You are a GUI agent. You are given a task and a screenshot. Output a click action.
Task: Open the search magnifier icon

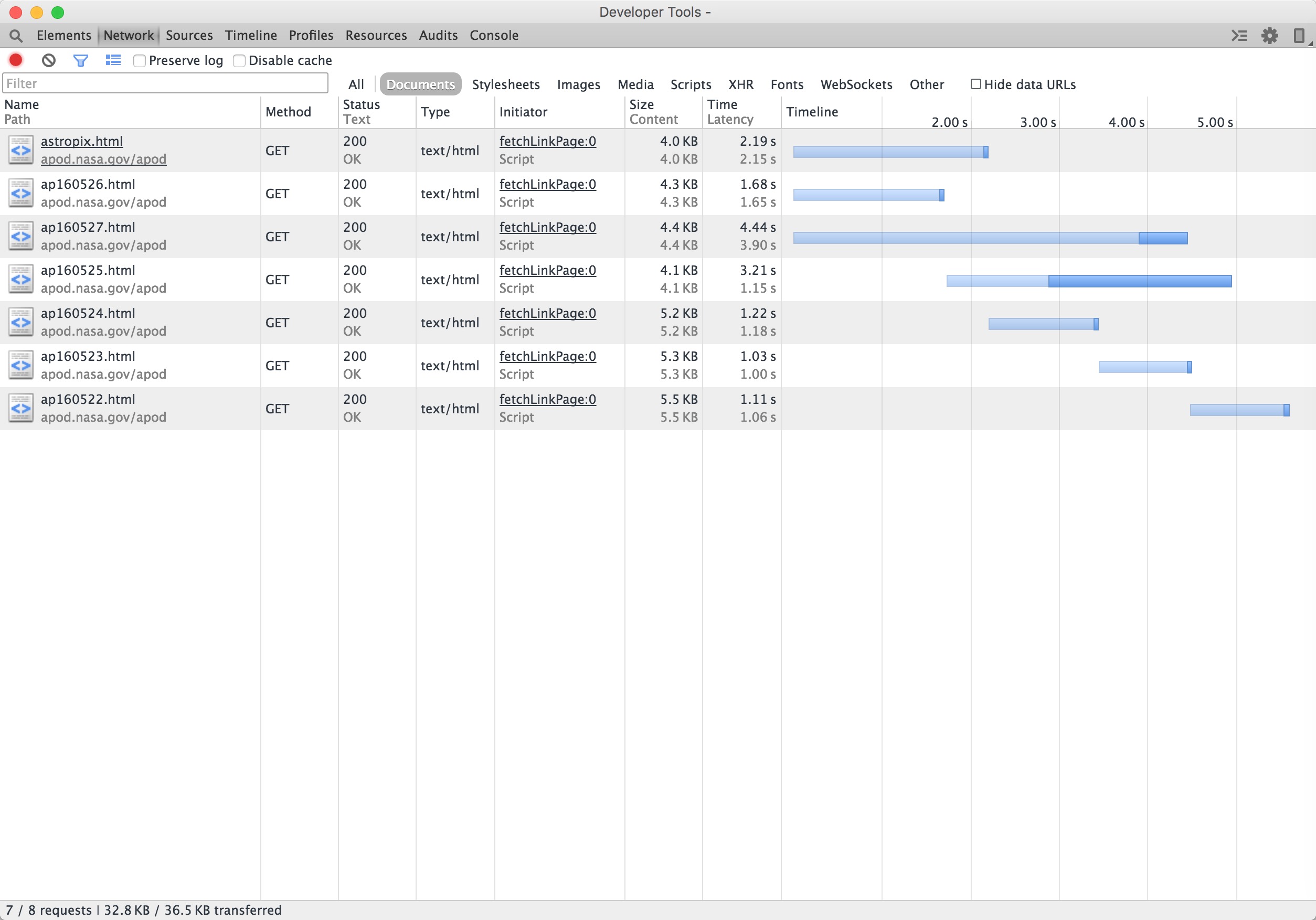pos(16,36)
